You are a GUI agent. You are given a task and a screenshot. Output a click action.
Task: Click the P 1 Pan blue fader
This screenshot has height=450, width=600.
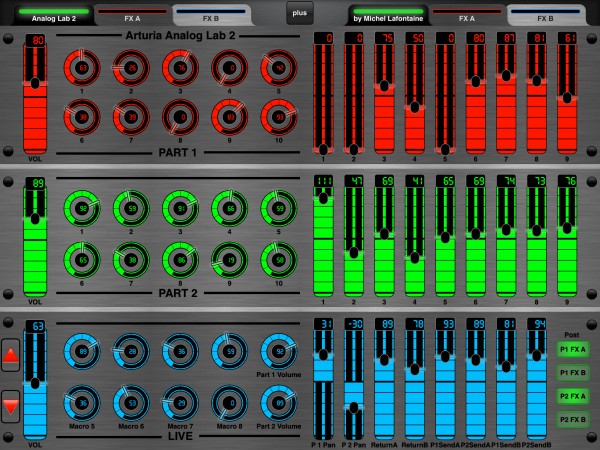tap(323, 385)
